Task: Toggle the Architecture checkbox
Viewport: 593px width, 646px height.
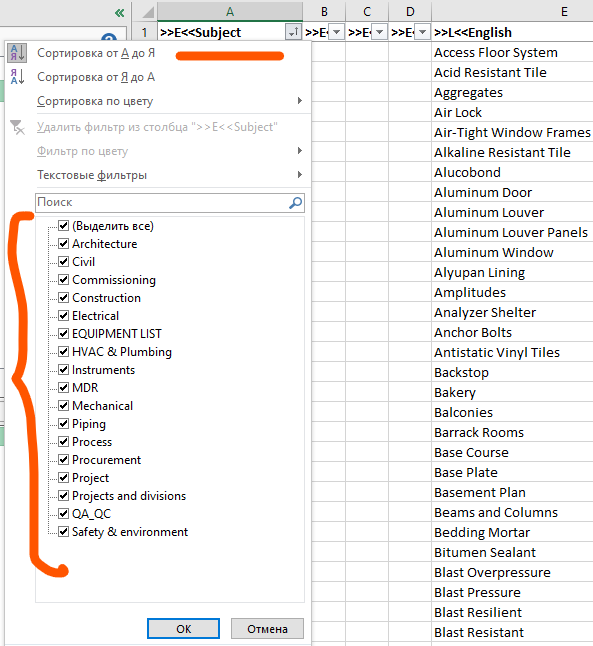Action: coord(63,243)
